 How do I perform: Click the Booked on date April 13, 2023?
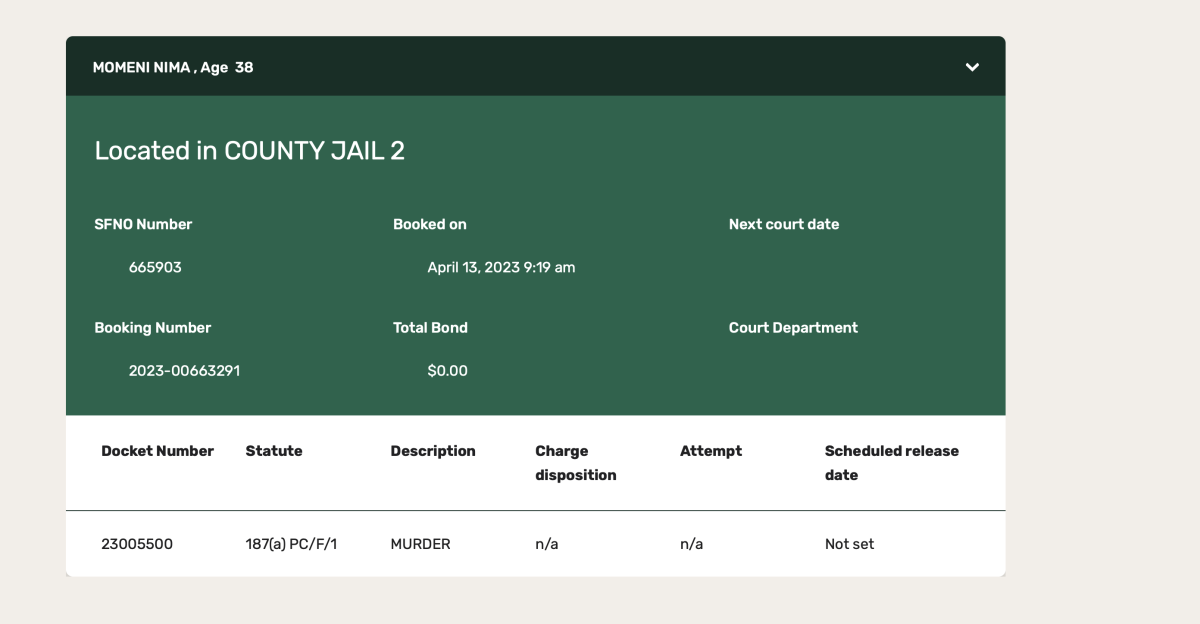tap(500, 267)
